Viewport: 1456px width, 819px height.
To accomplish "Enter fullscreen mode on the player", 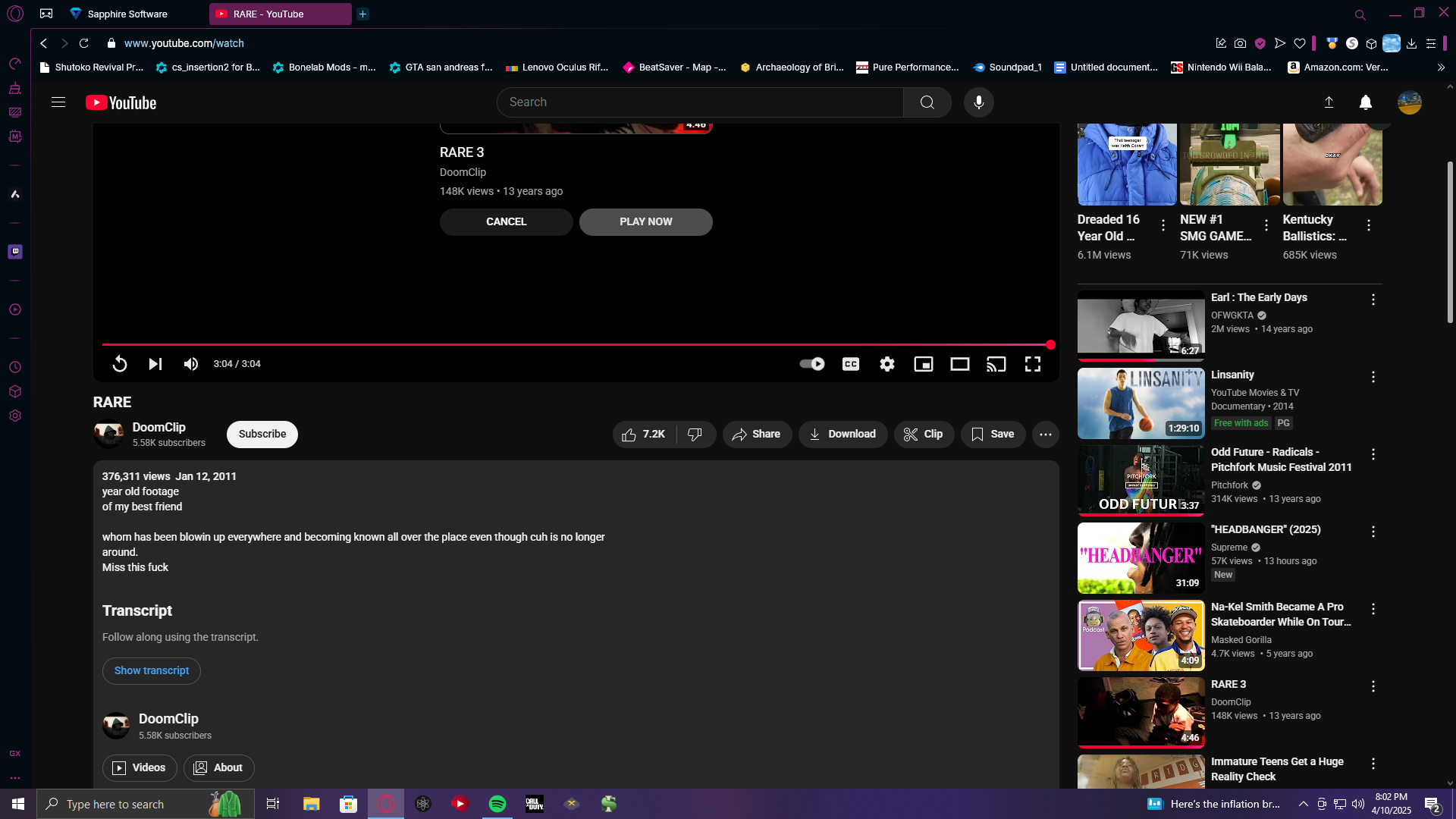I will click(1032, 364).
